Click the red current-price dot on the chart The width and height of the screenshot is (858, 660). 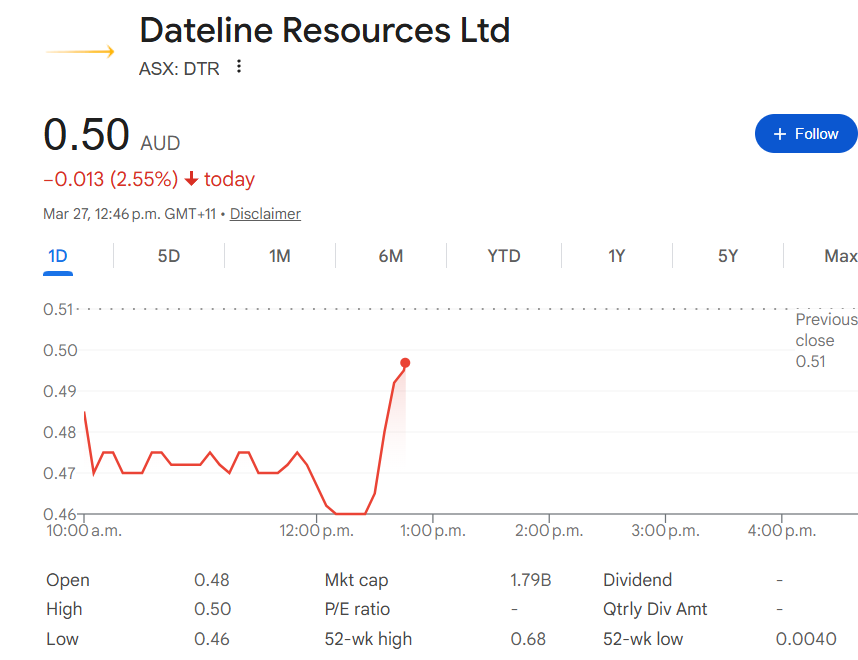[405, 363]
